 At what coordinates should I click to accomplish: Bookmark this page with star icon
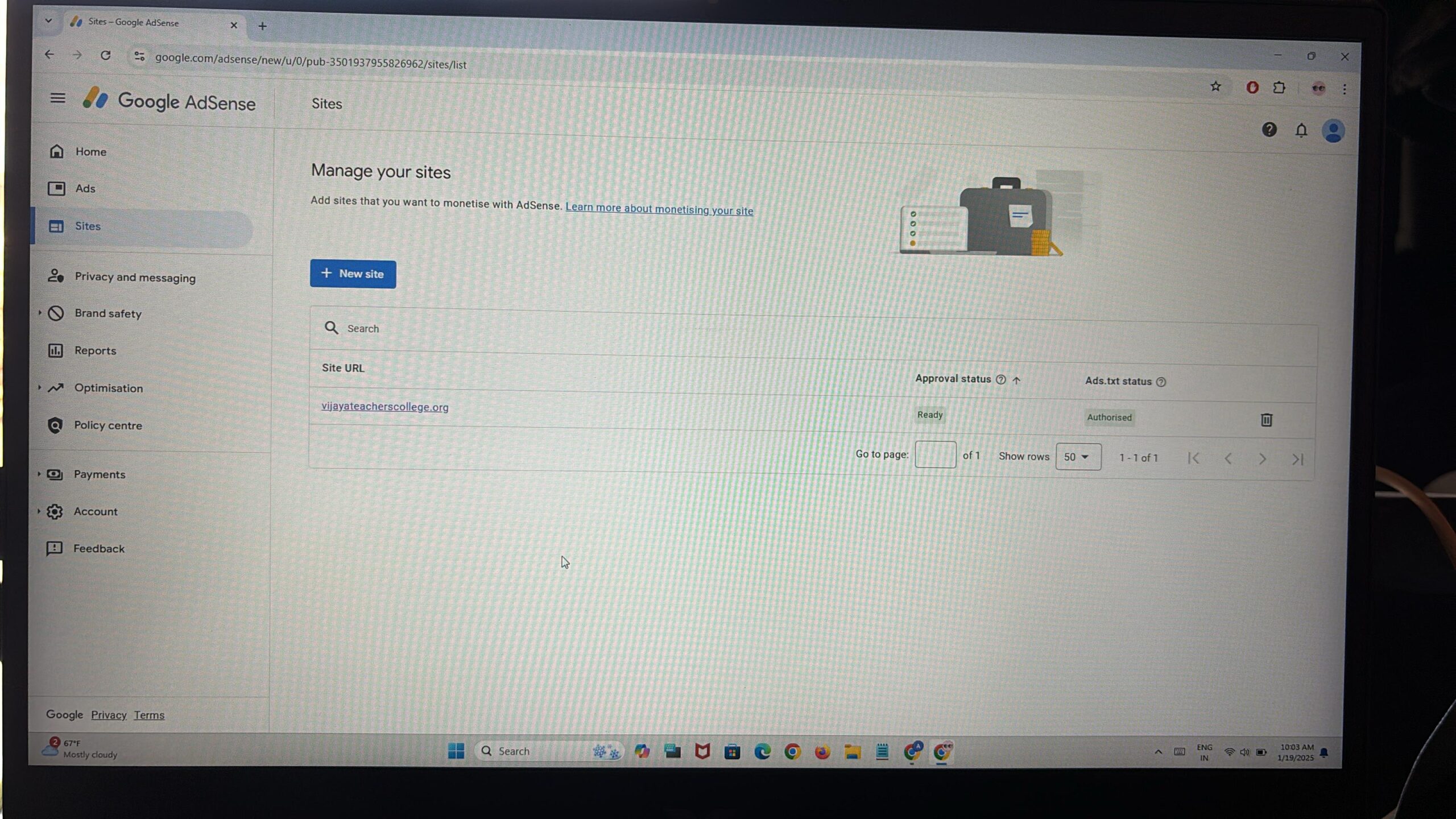[x=1215, y=86]
